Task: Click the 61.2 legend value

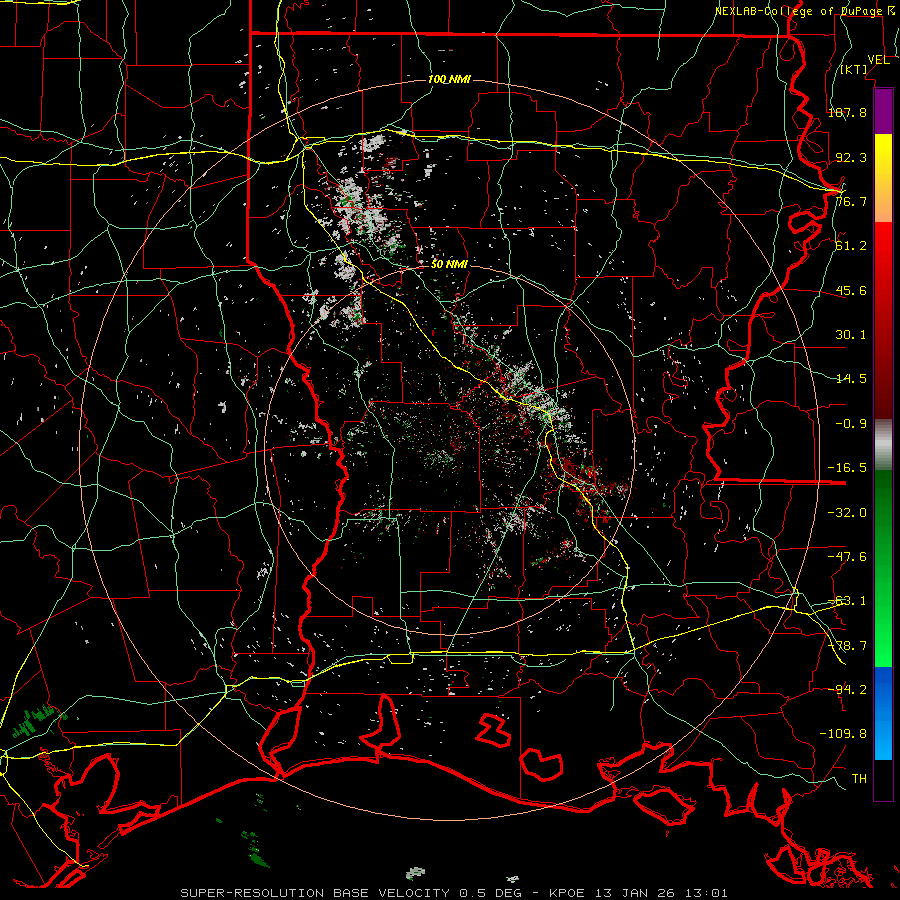Action: coord(851,246)
